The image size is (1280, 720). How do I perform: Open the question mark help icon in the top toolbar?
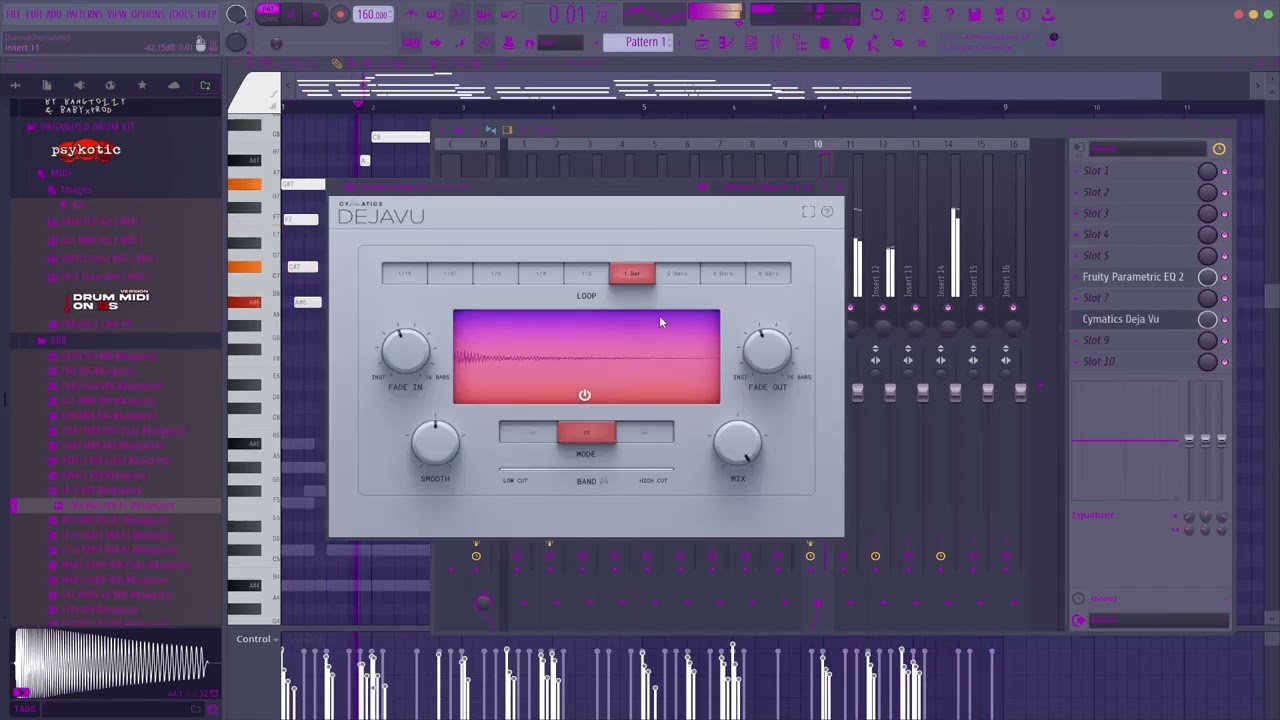950,15
